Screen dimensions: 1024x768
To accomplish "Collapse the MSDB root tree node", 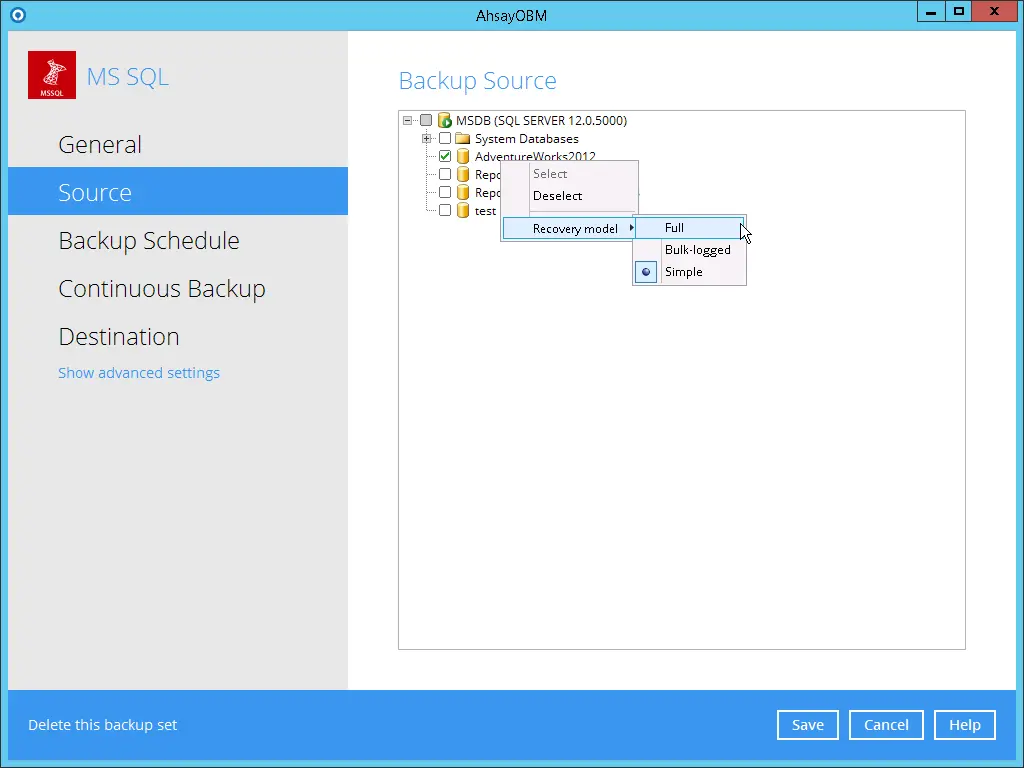I will tap(407, 119).
